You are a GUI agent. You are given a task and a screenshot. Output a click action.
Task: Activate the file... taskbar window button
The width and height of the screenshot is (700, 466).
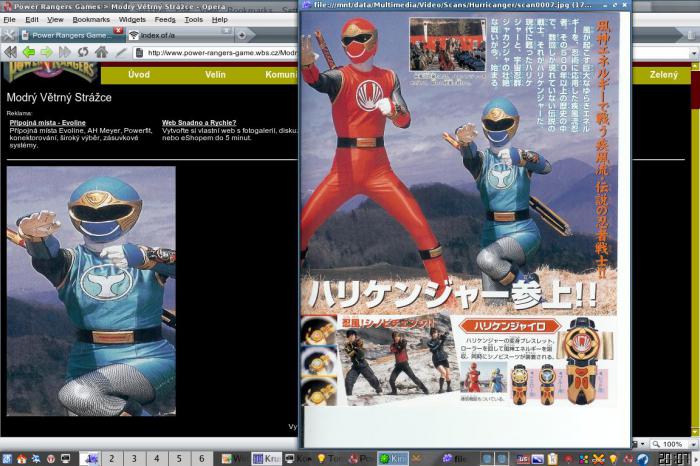[x=456, y=458]
